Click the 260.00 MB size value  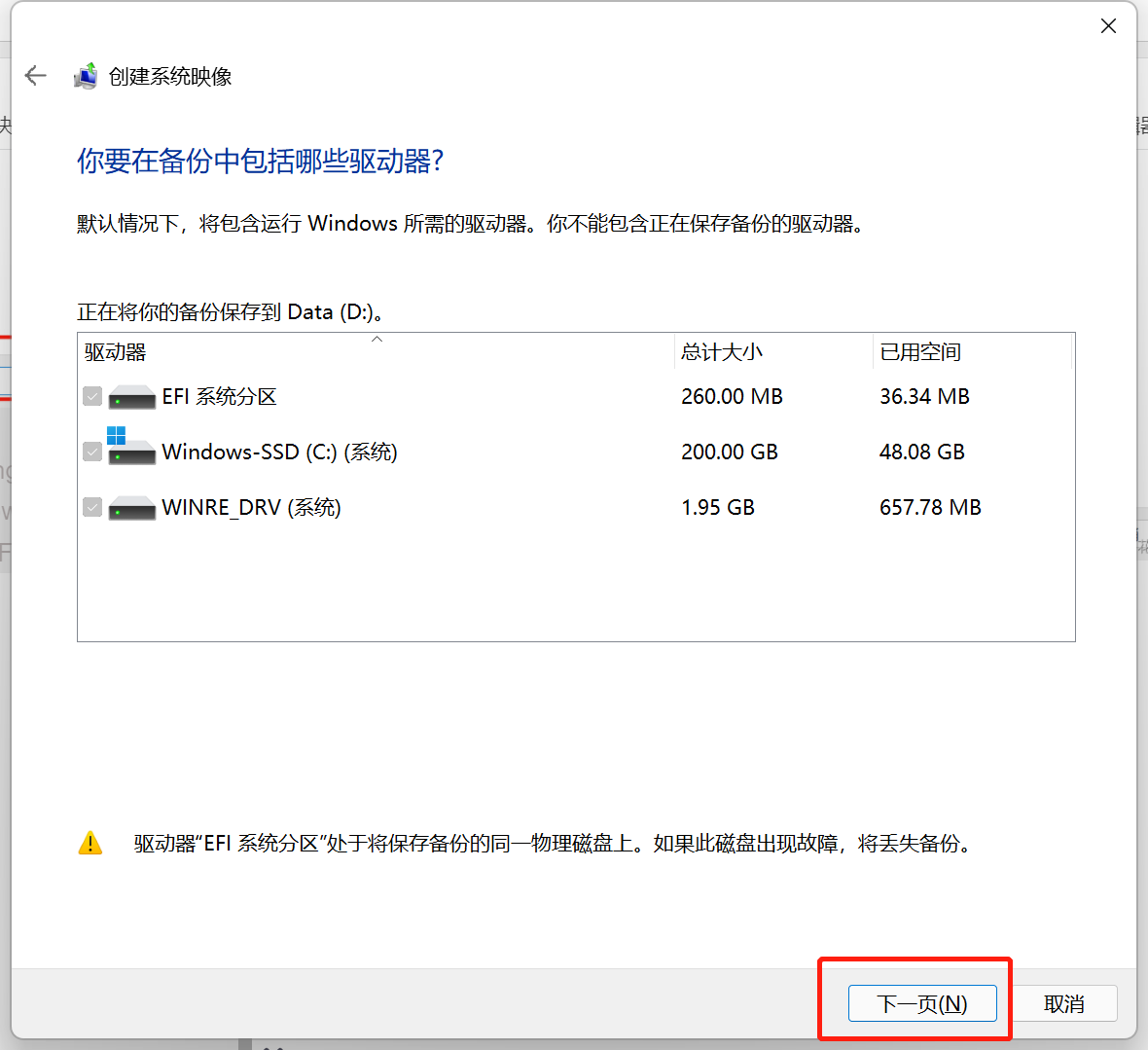coord(733,397)
